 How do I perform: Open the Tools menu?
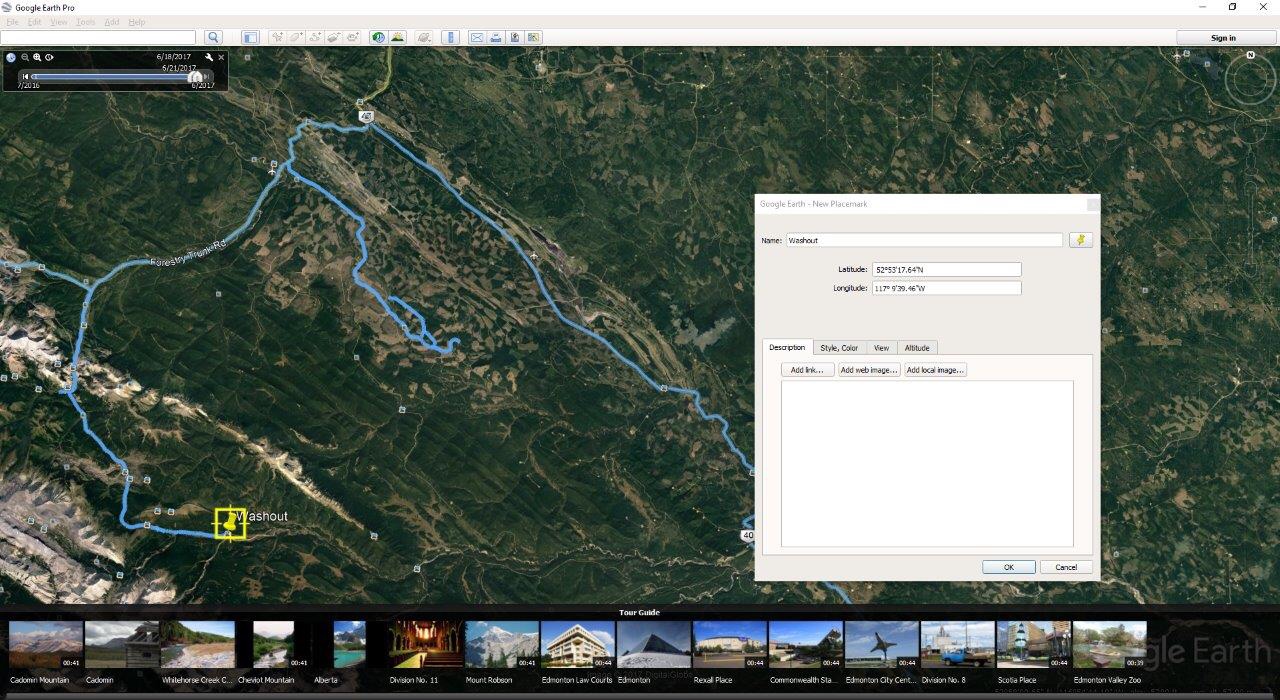point(86,22)
